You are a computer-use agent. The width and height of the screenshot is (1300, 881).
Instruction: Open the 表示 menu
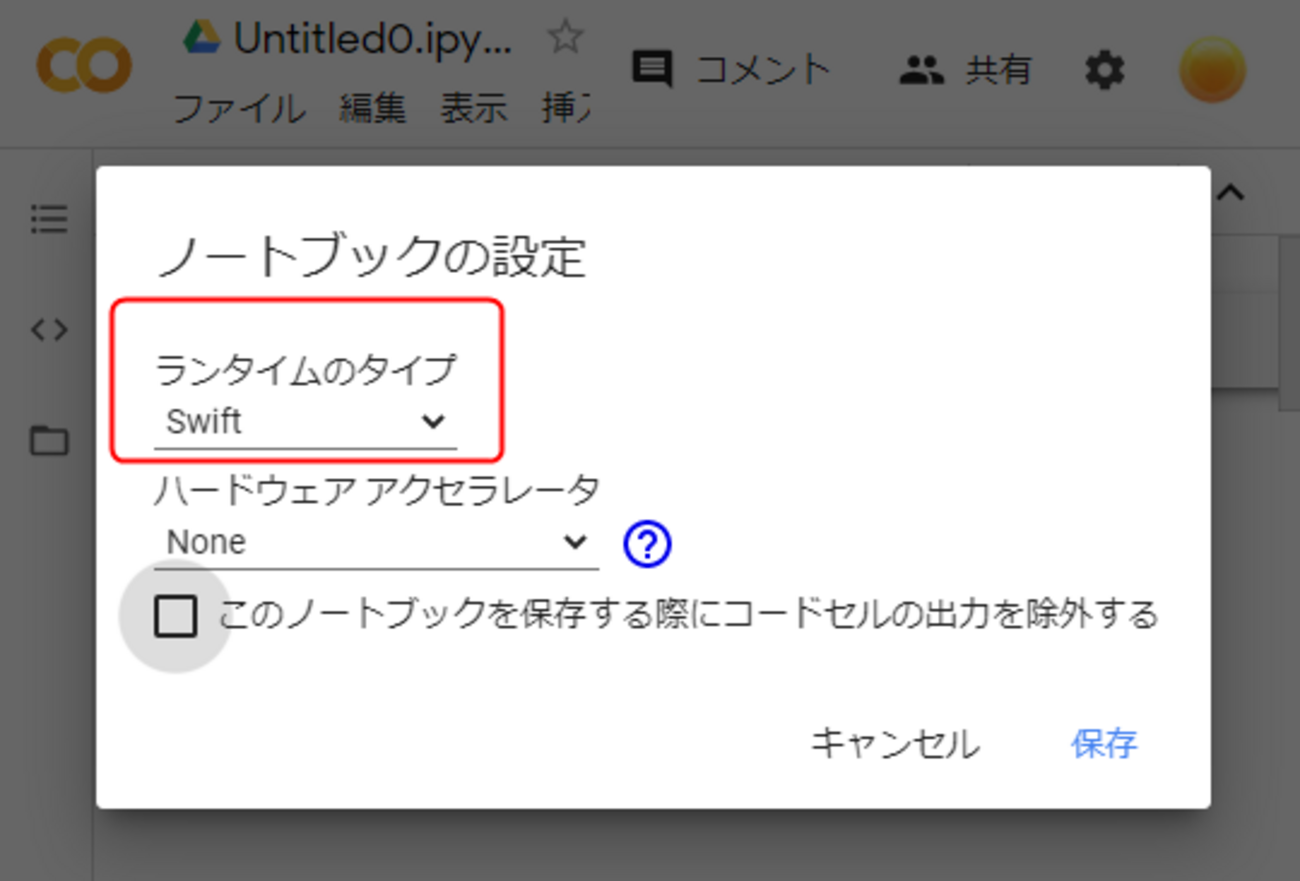point(474,108)
